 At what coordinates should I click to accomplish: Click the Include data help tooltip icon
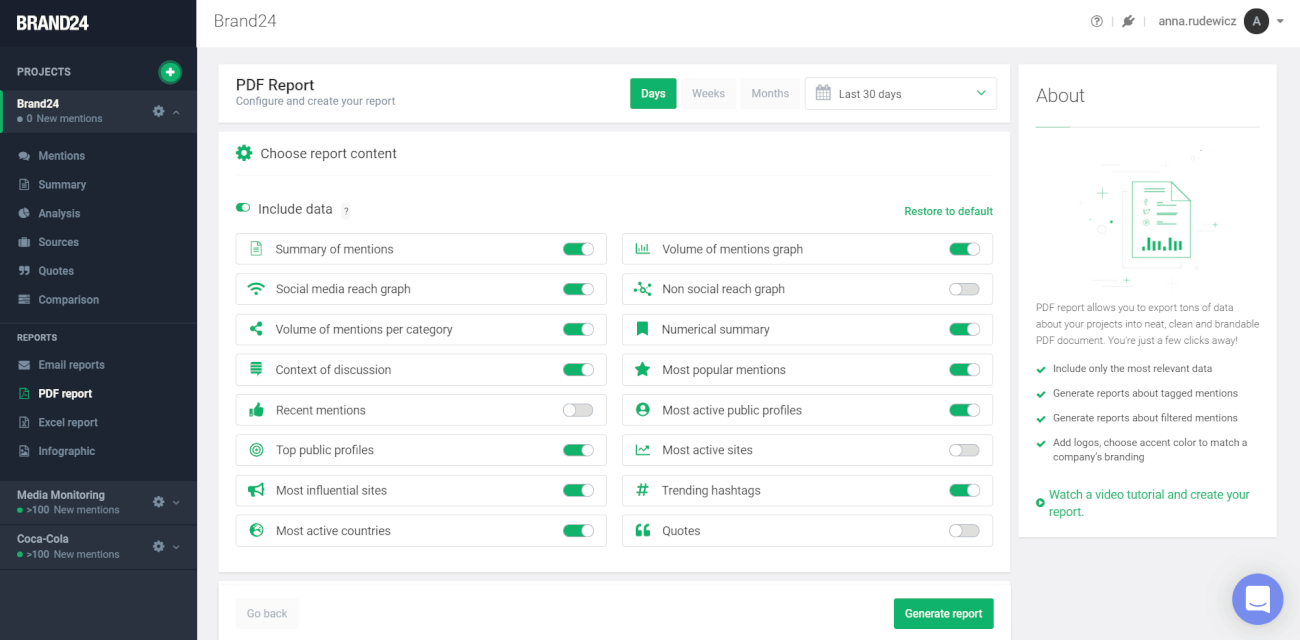click(x=346, y=211)
